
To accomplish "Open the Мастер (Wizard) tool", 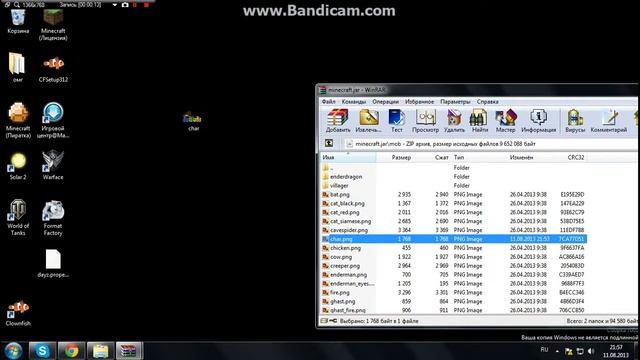I will click(505, 121).
